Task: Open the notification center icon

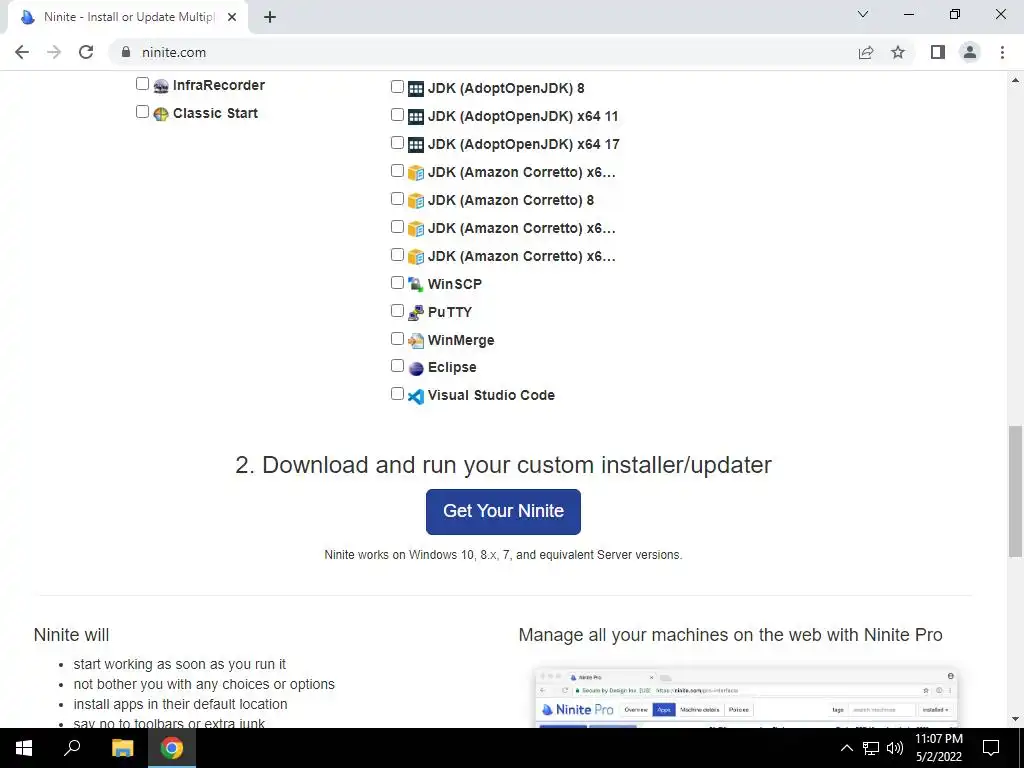Action: click(991, 748)
